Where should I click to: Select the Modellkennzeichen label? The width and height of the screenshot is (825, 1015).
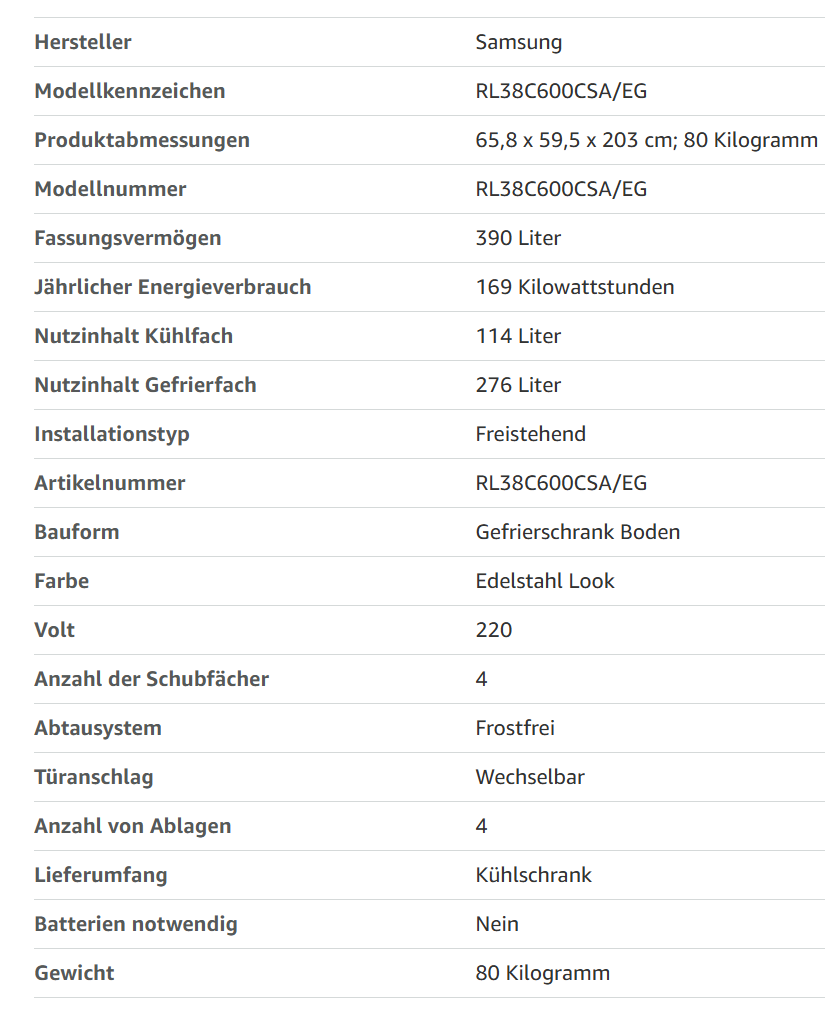[130, 91]
